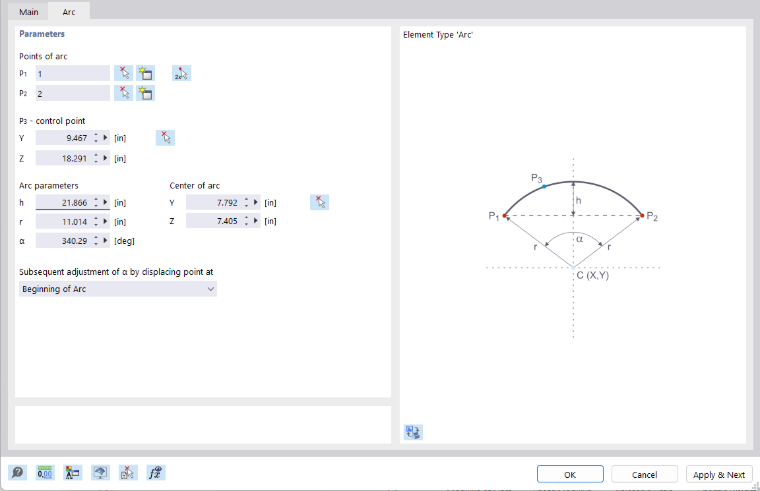Image resolution: width=760 pixels, height=491 pixels.
Task: Step control point Z spinner
Action: 96,158
